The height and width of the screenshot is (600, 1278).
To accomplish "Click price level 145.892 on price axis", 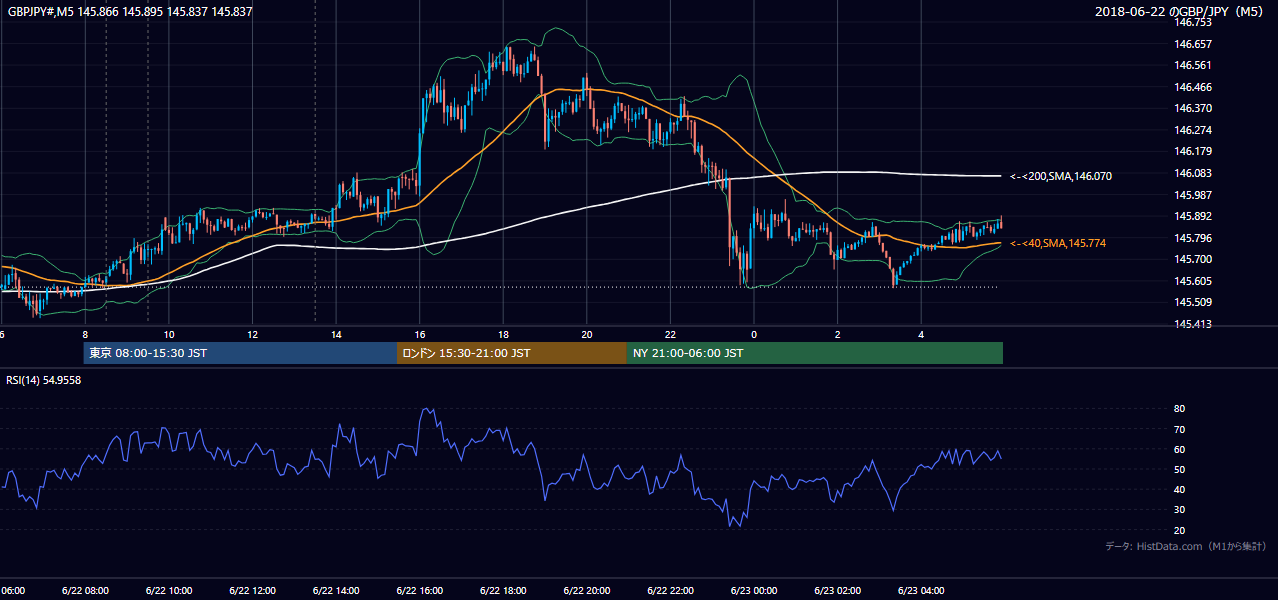I will pyautogui.click(x=1193, y=216).
